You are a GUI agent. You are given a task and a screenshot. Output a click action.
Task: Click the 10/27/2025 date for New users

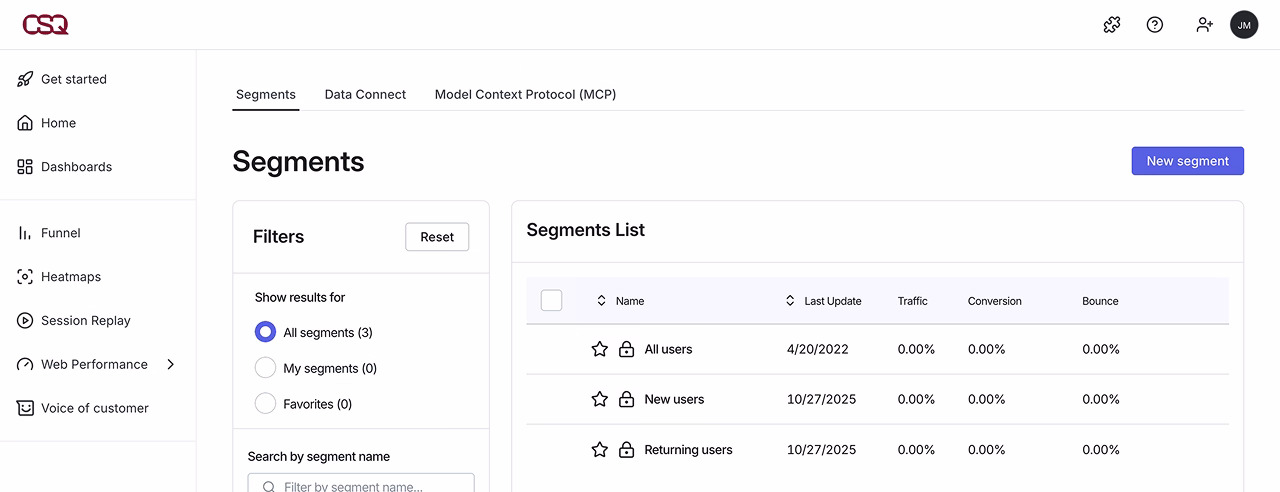821,399
